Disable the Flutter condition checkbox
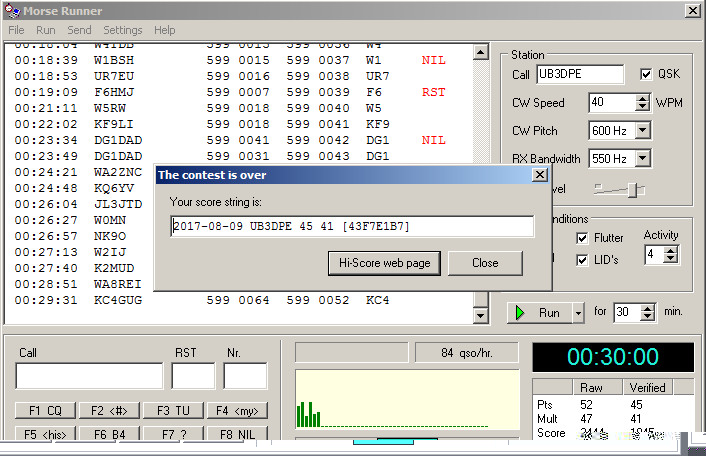 coord(582,238)
